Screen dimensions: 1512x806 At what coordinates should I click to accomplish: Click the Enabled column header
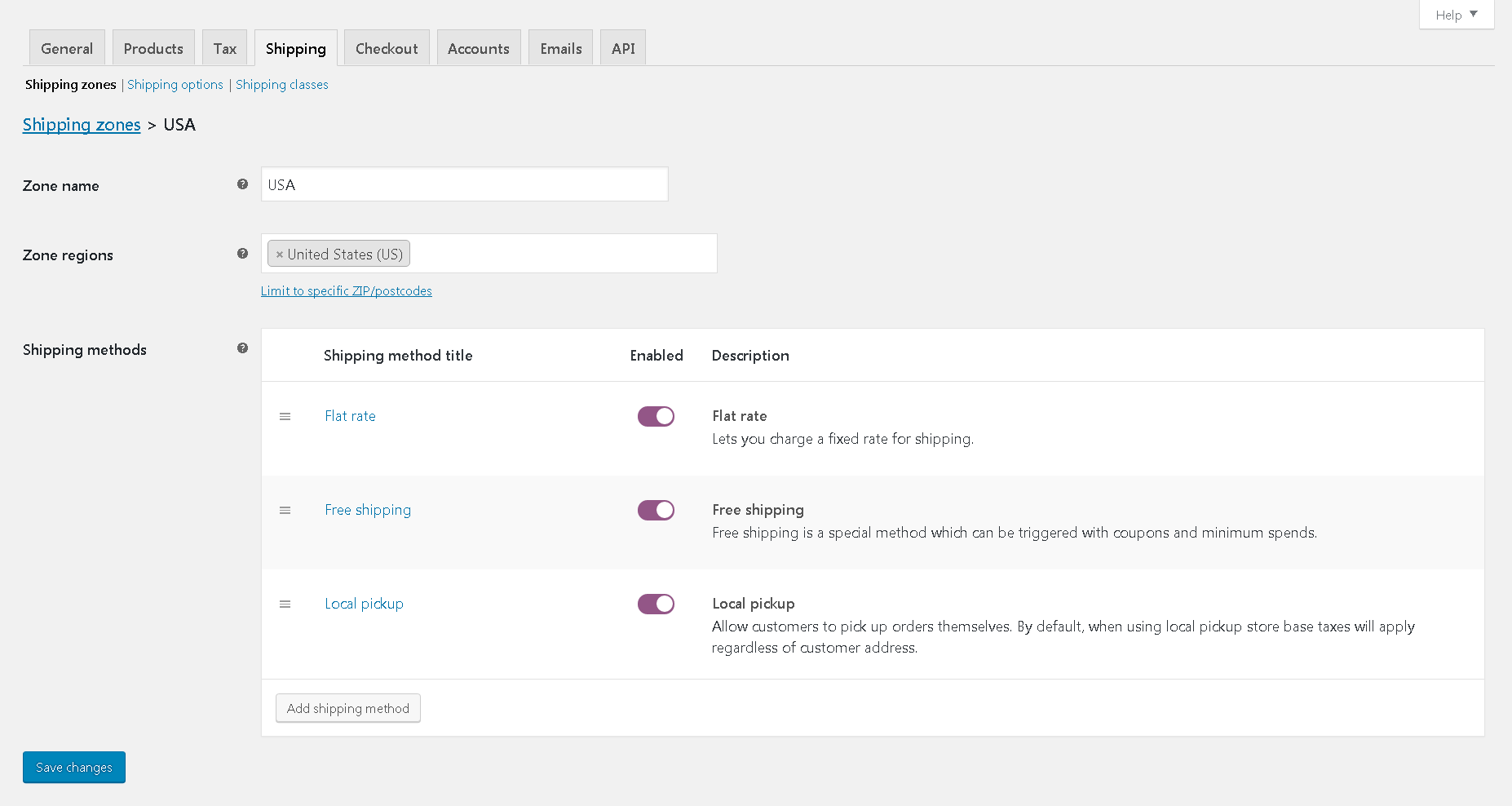656,355
